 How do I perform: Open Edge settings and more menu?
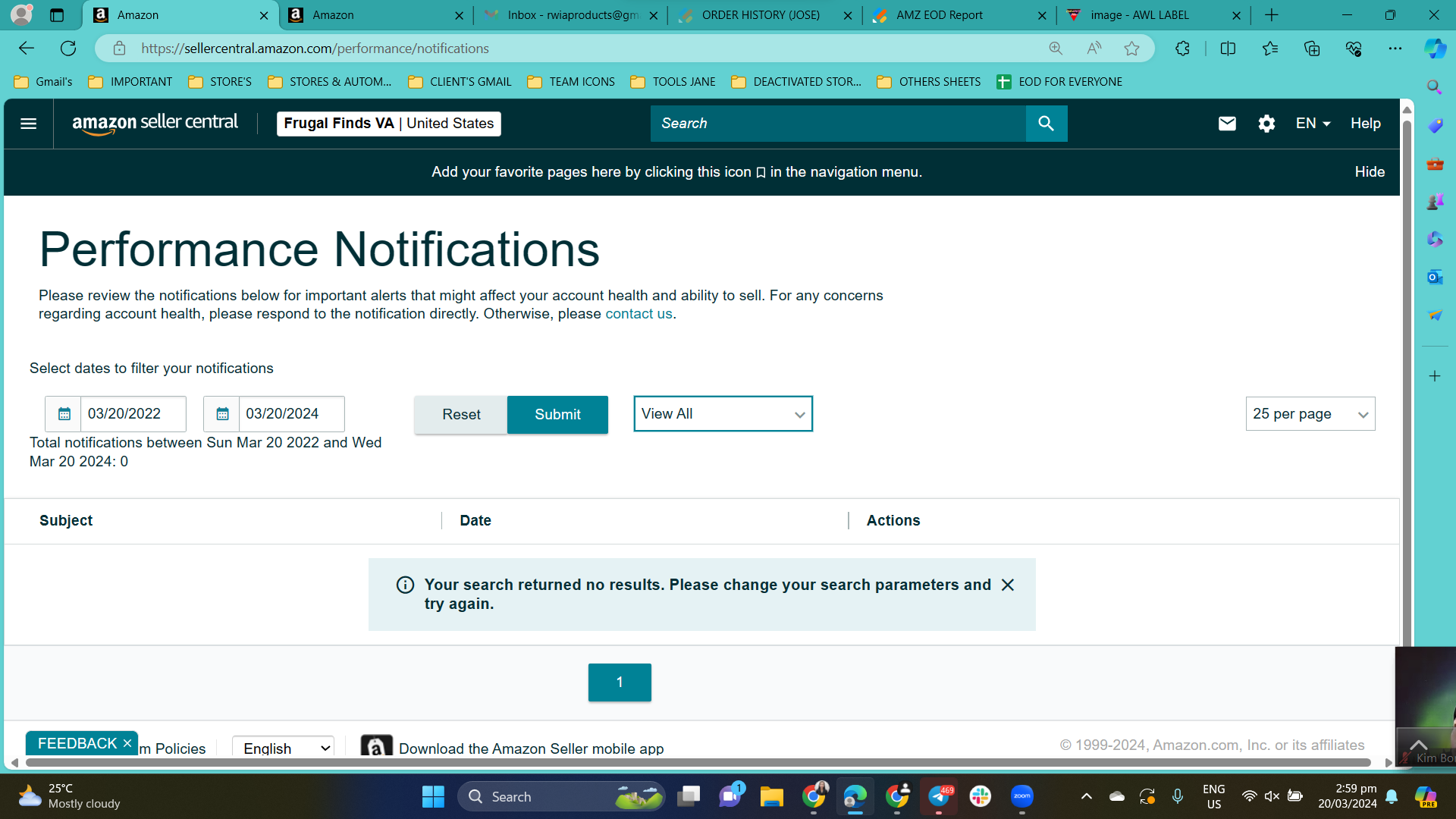tap(1395, 49)
